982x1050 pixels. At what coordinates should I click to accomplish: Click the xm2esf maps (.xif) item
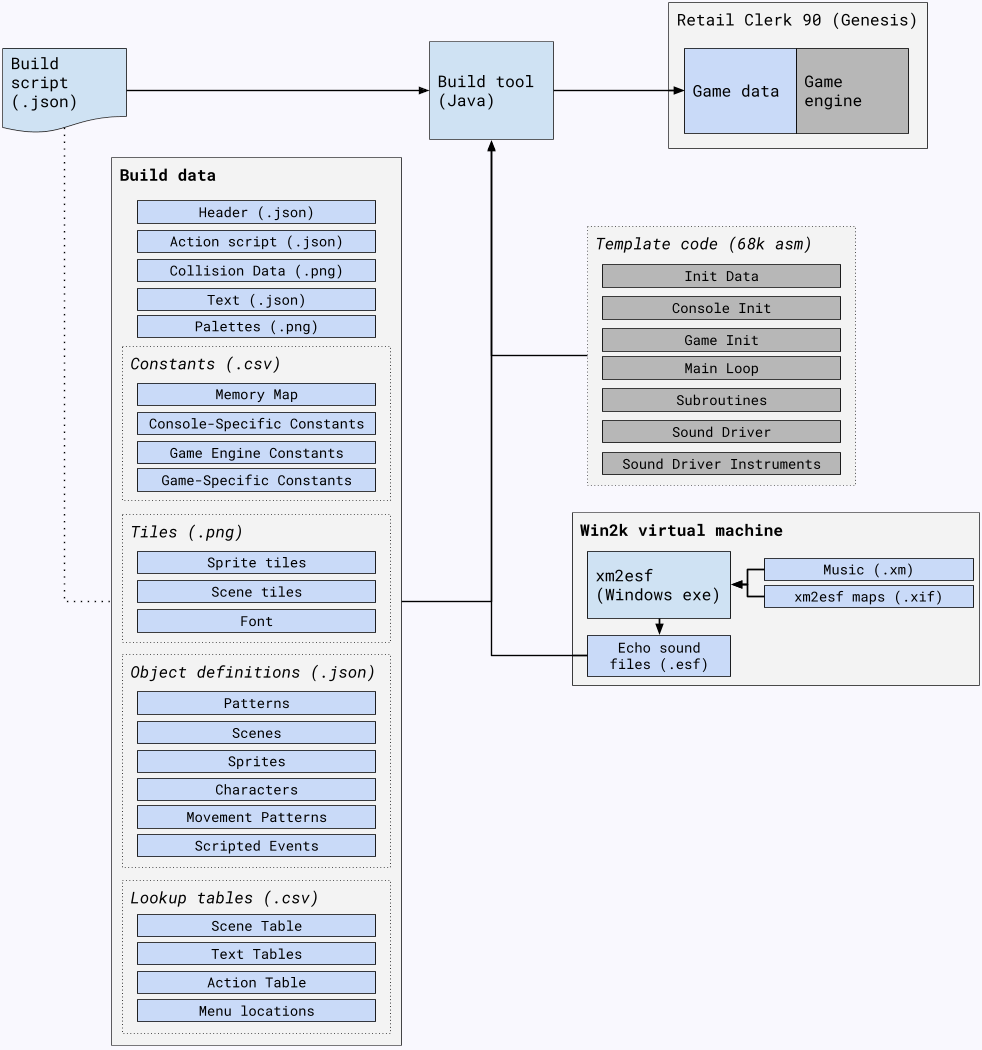869,595
